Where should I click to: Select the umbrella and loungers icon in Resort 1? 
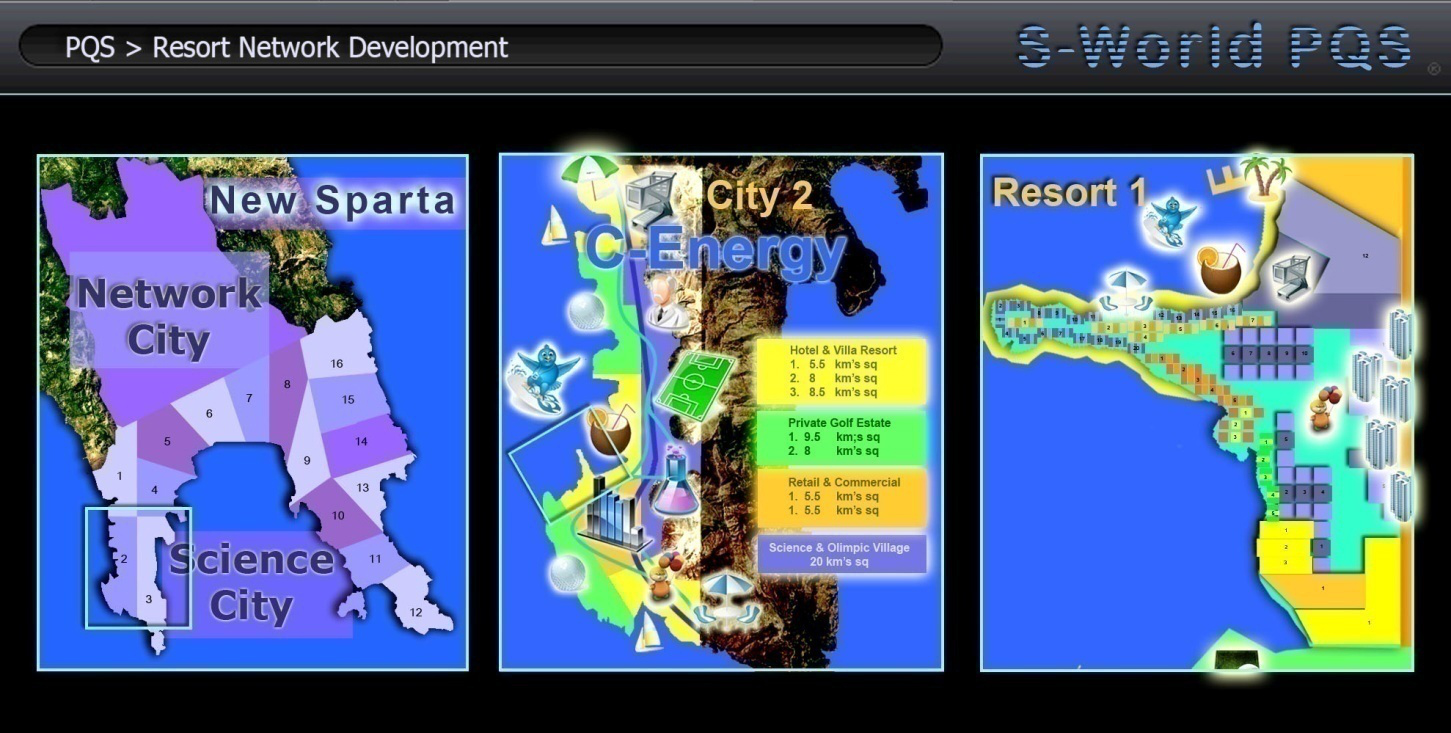[1127, 291]
